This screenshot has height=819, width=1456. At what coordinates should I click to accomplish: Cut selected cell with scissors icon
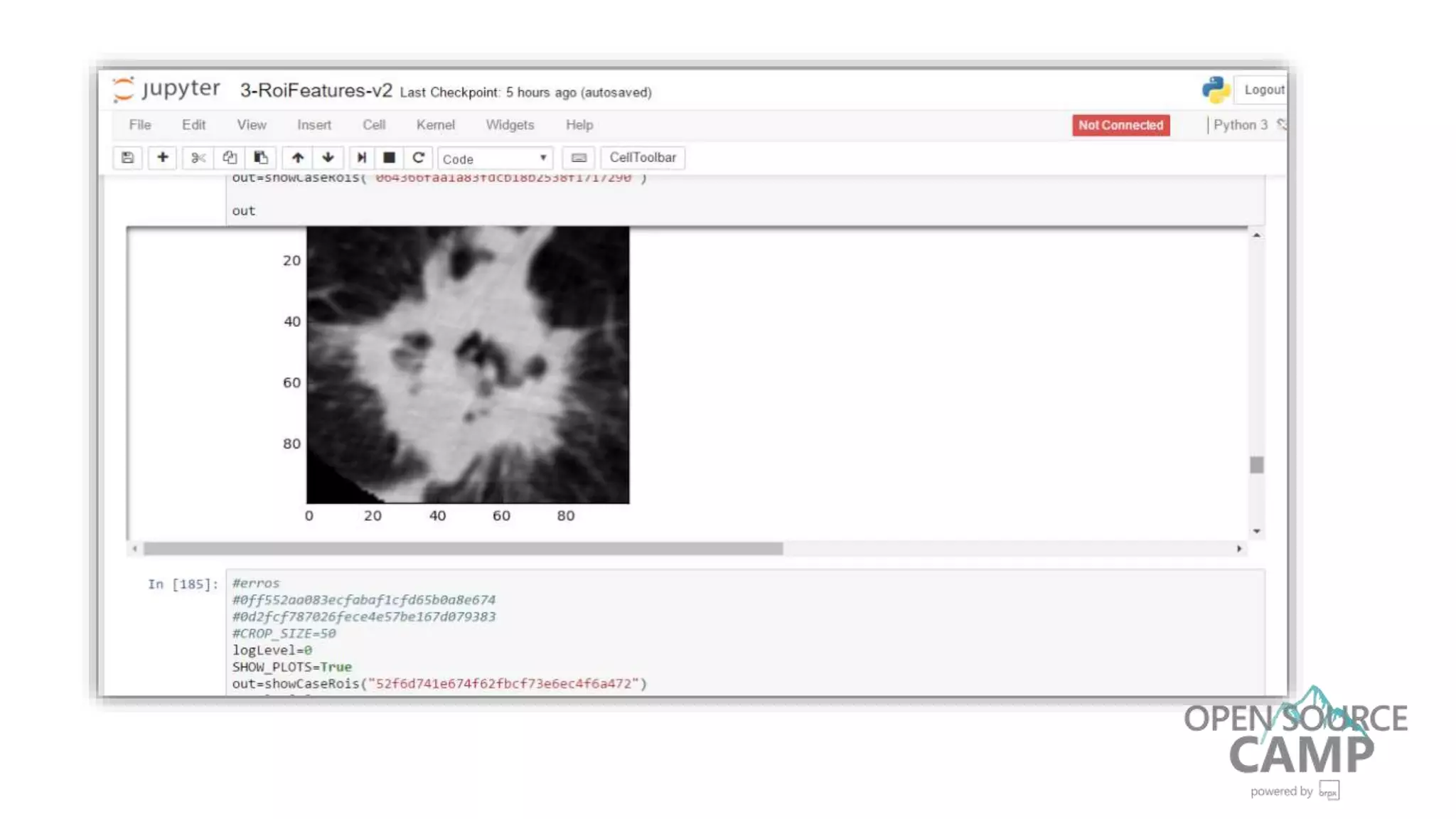click(198, 158)
